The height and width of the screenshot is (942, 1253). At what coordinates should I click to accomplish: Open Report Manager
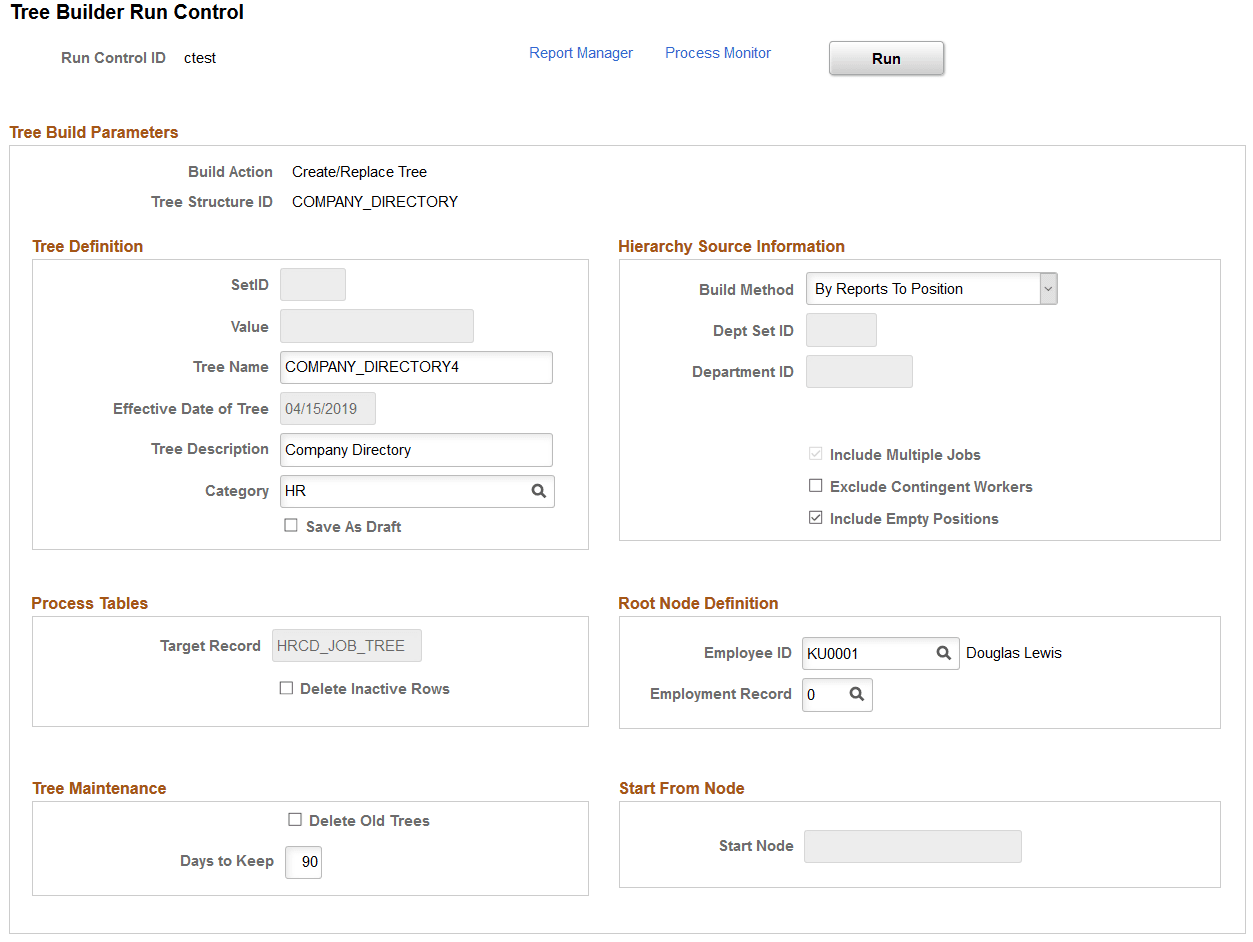tap(580, 52)
